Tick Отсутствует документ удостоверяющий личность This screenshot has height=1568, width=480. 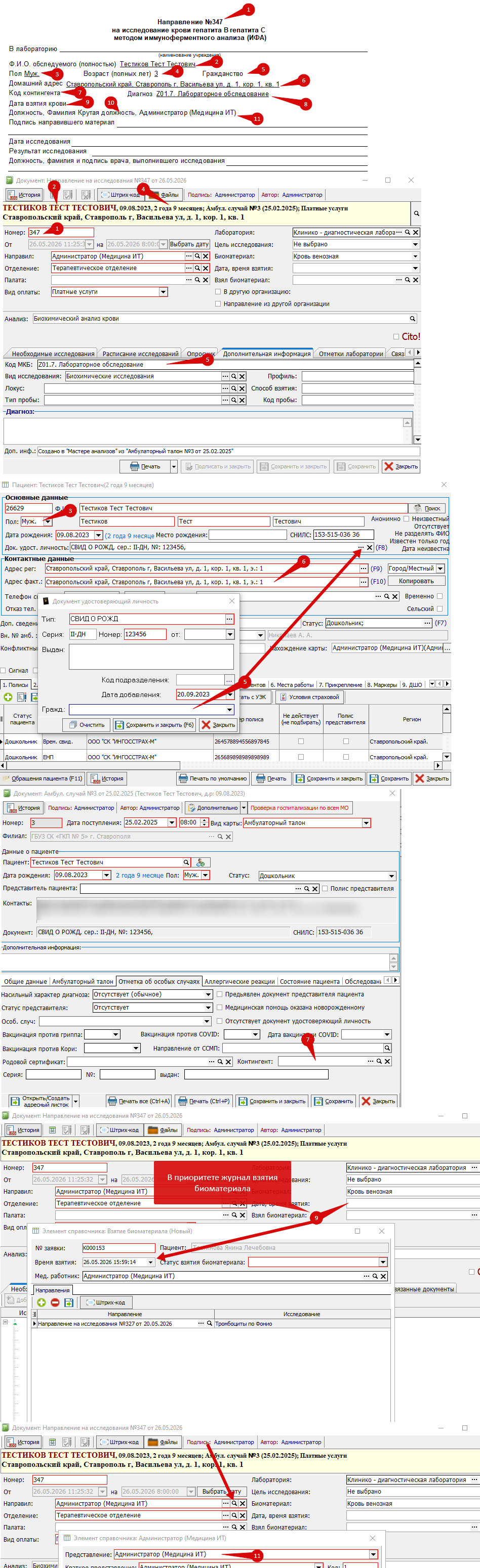[x=219, y=1021]
